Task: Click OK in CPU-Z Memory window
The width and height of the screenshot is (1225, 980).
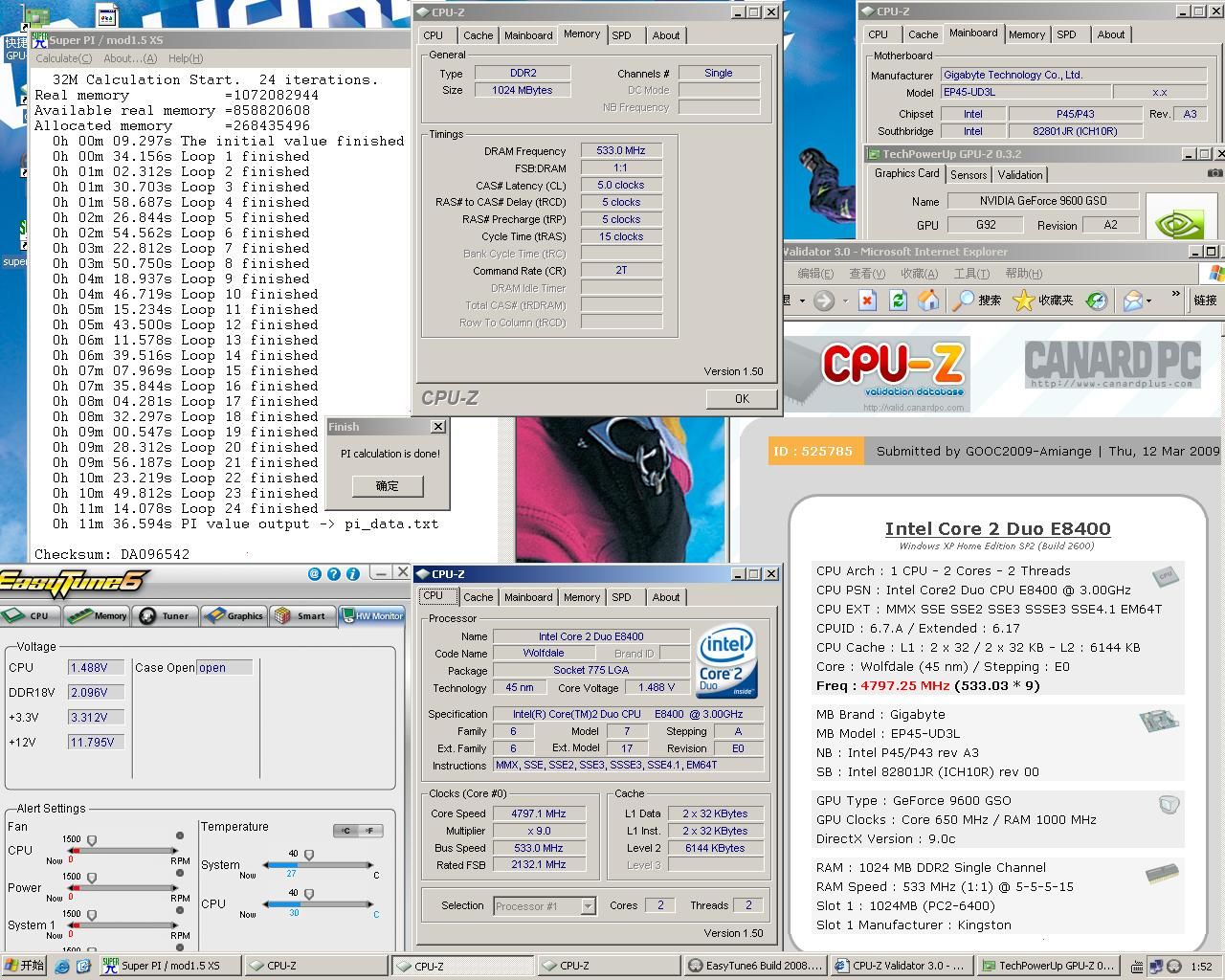Action: click(x=742, y=398)
